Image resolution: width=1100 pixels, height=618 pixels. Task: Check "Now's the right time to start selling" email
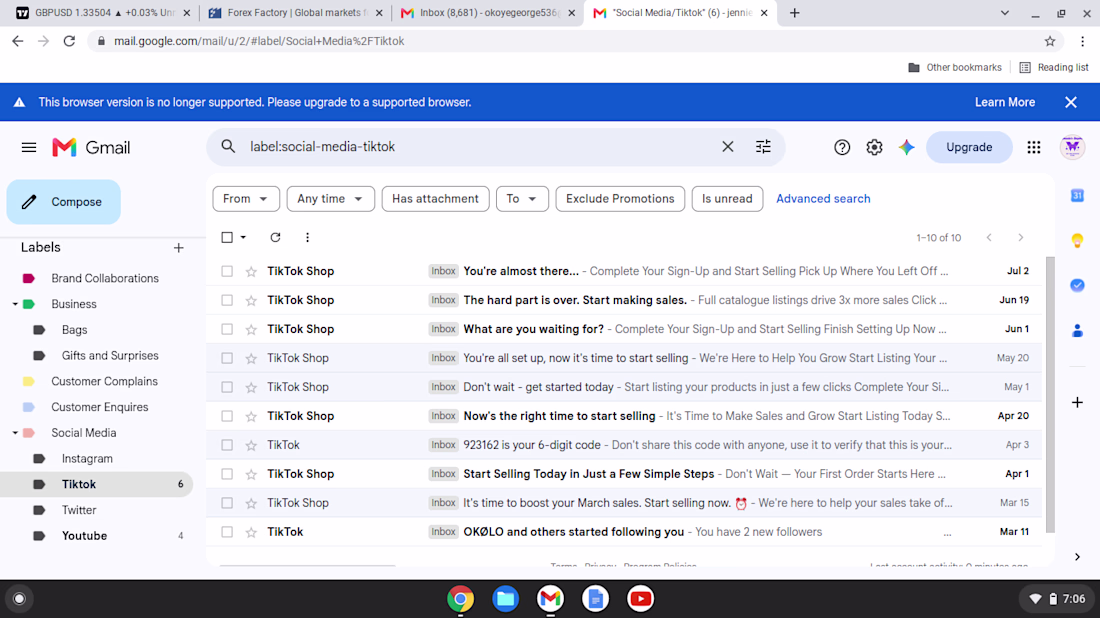tap(227, 416)
